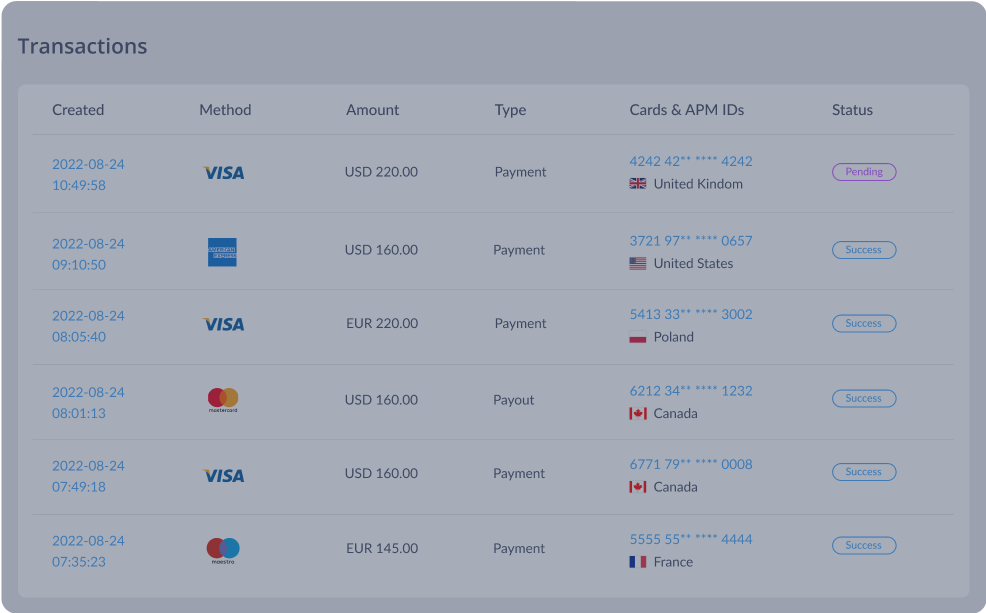Click the Visa logo on the first transaction
The height and width of the screenshot is (613, 986).
[221, 172]
